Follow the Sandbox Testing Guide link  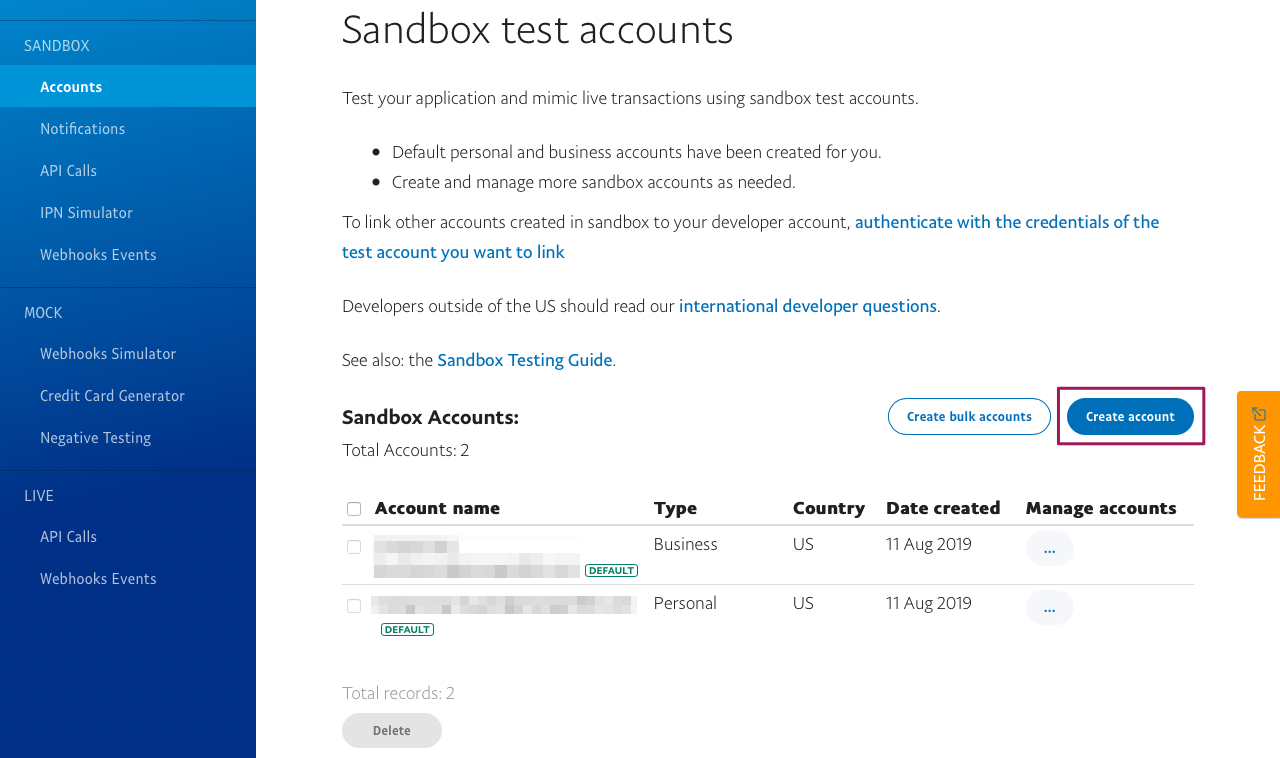(524, 360)
